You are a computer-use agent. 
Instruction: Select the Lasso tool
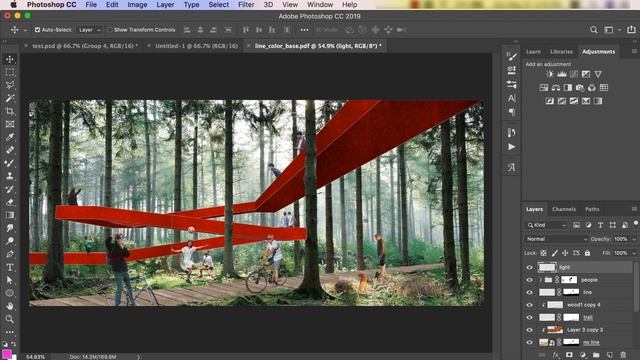coord(10,85)
